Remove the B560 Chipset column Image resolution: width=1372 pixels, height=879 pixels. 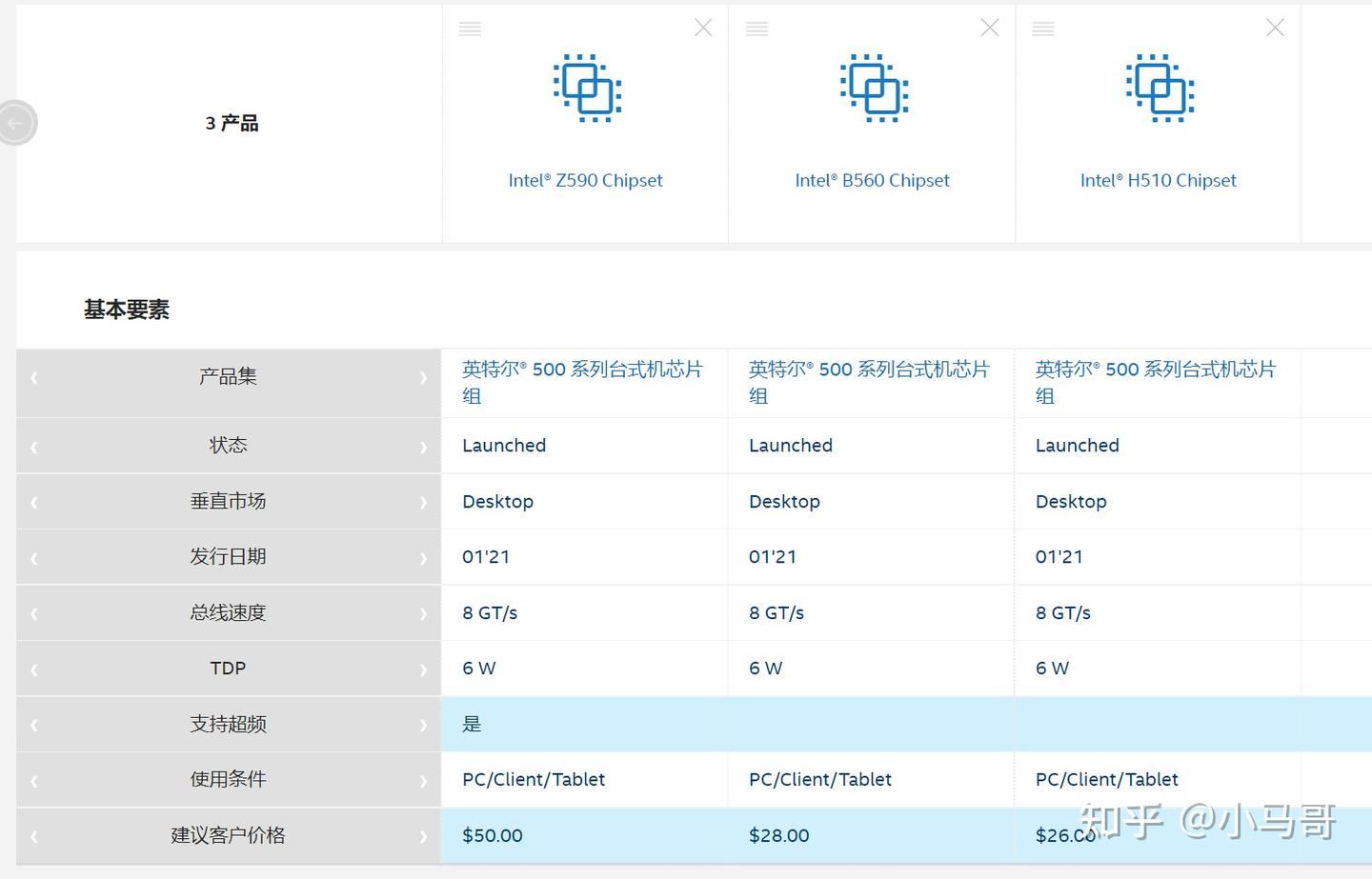(990, 29)
